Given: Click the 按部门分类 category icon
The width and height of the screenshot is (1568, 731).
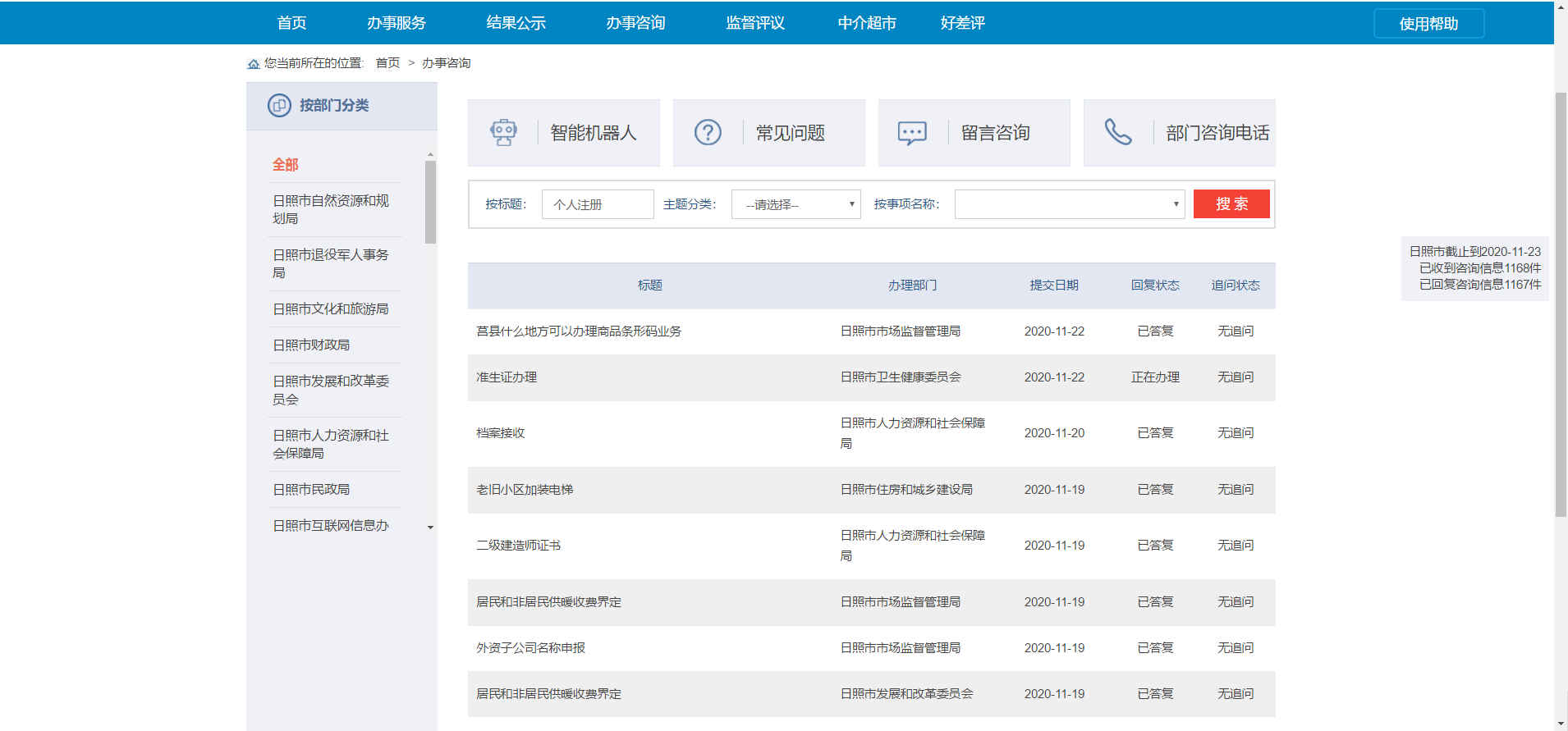Looking at the screenshot, I should (x=279, y=106).
